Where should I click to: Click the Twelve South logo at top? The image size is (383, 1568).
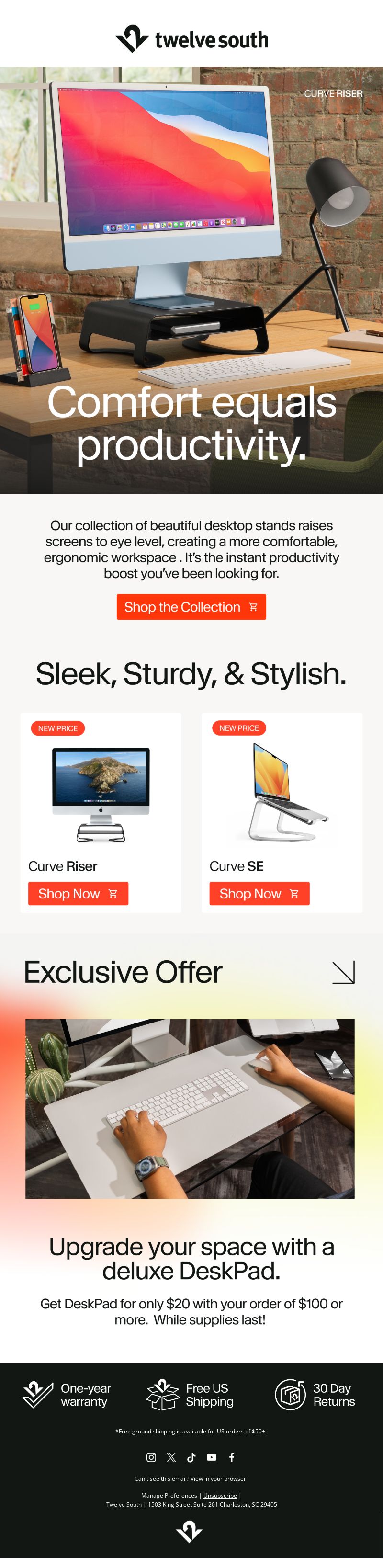(x=192, y=39)
